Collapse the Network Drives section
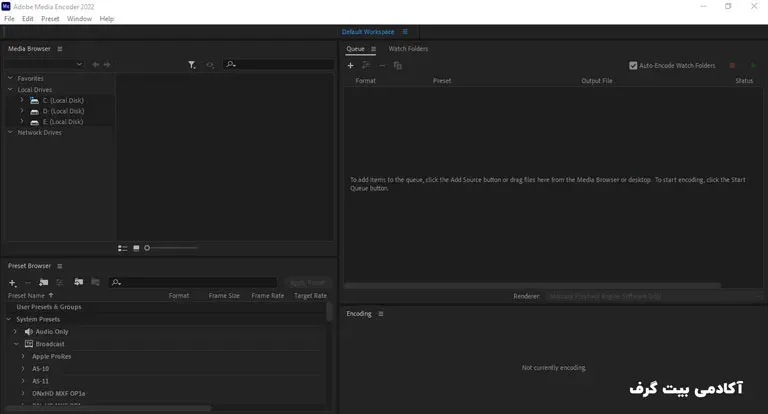This screenshot has width=768, height=414. (10, 132)
